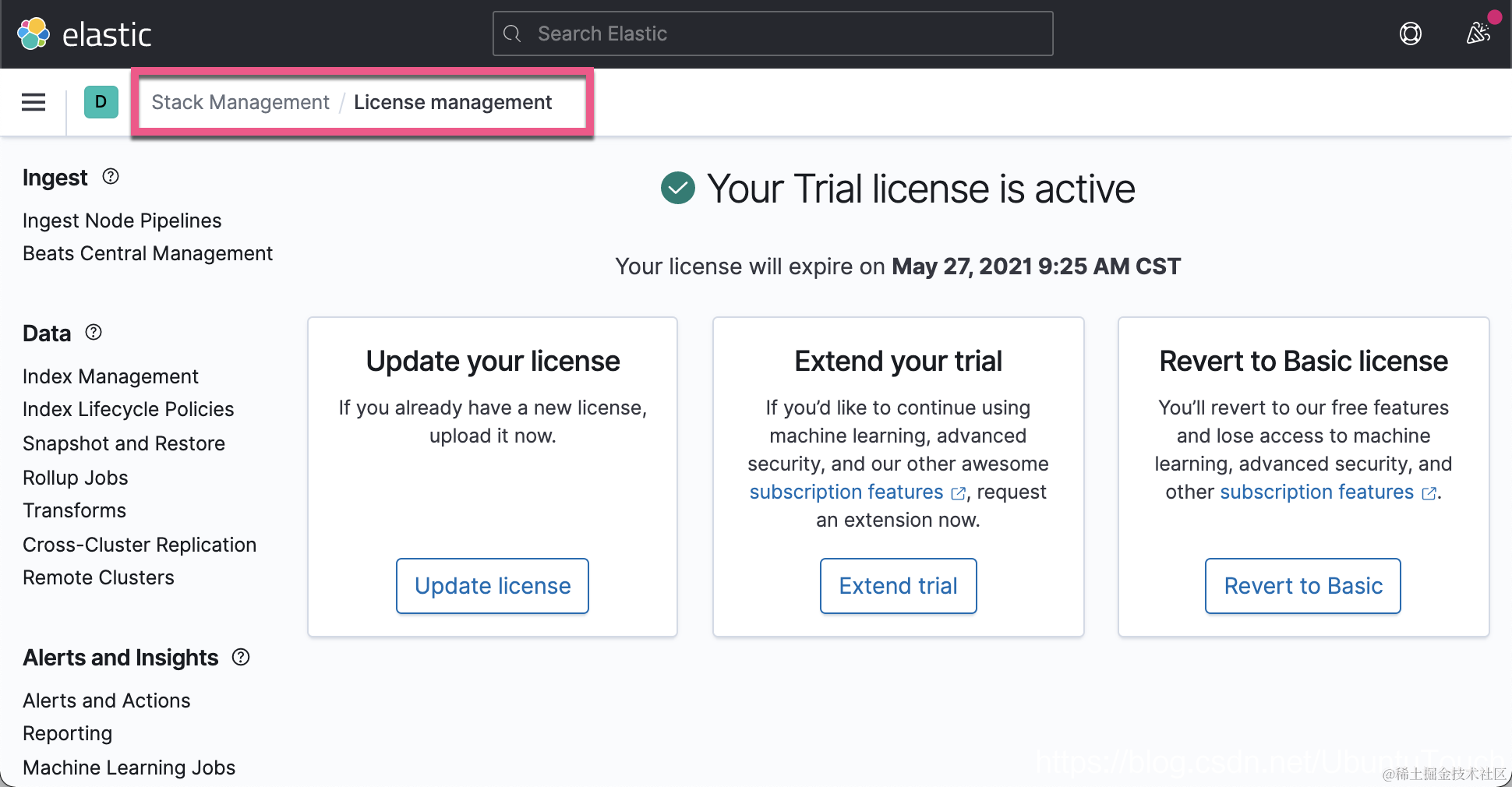Click the Search Elastic field
This screenshot has width=1512, height=787.
772,34
